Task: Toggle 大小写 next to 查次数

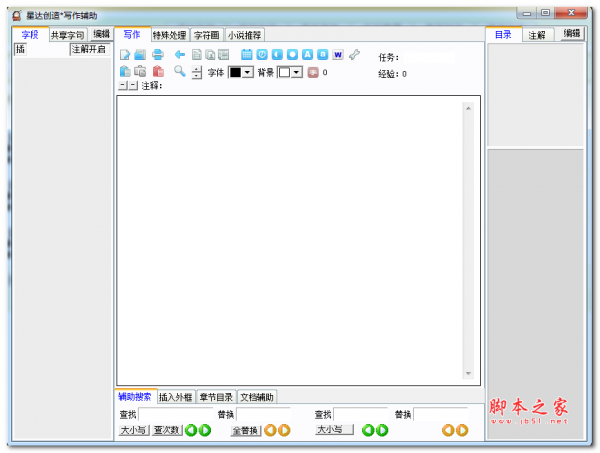Action: (x=134, y=430)
